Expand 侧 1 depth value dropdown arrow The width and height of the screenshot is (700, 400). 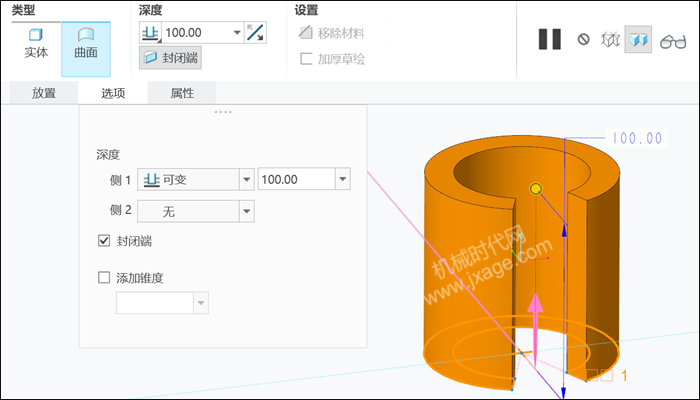pyautogui.click(x=343, y=179)
